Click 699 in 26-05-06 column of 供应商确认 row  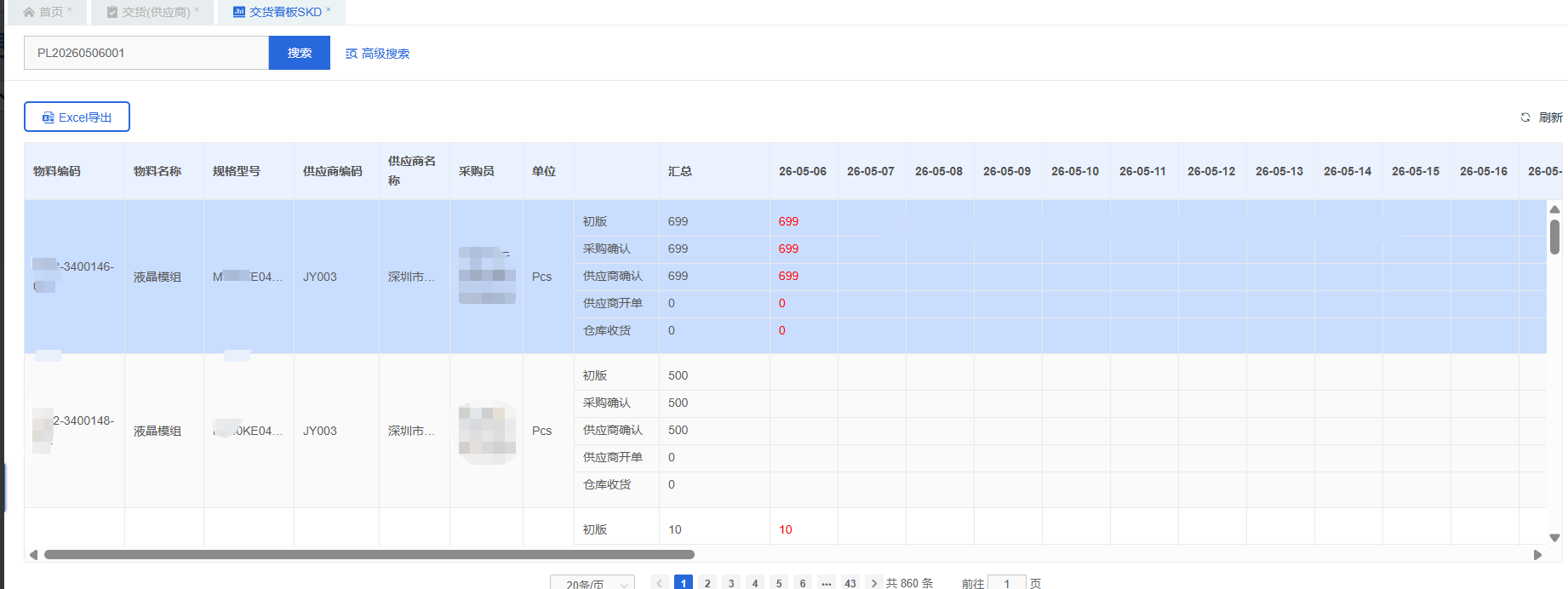click(788, 276)
